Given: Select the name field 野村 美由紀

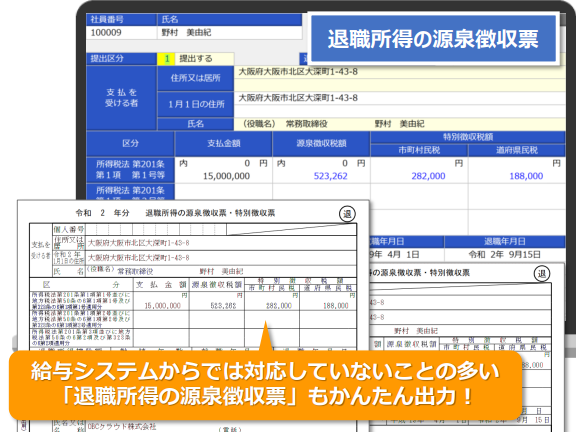Looking at the screenshot, I should (230, 33).
